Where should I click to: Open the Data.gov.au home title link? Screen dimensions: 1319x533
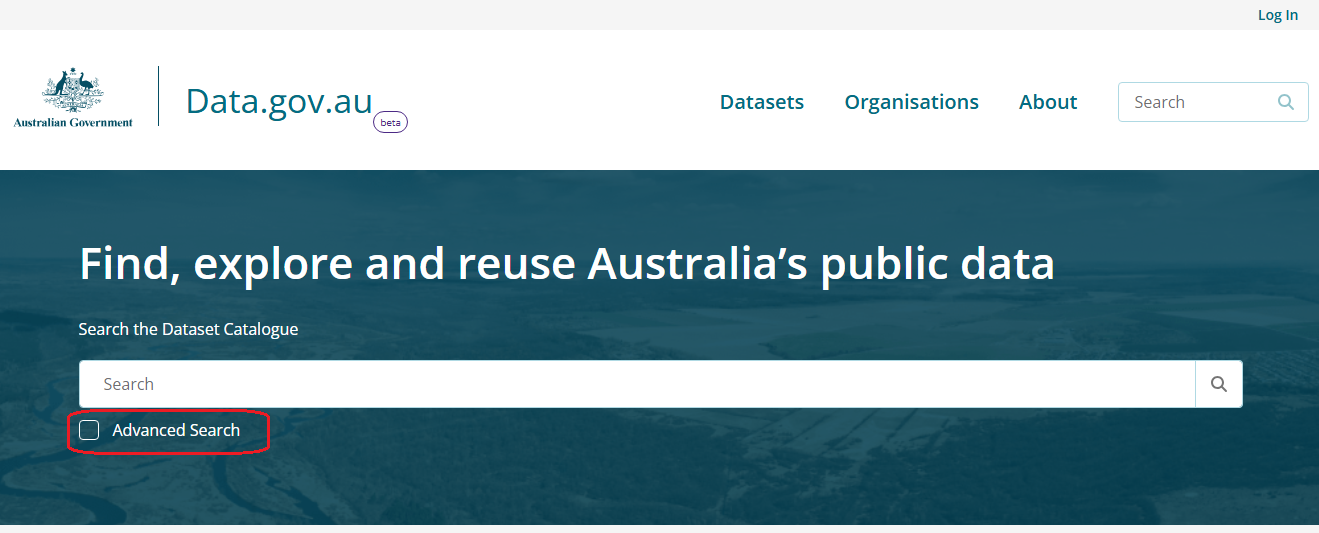point(279,101)
